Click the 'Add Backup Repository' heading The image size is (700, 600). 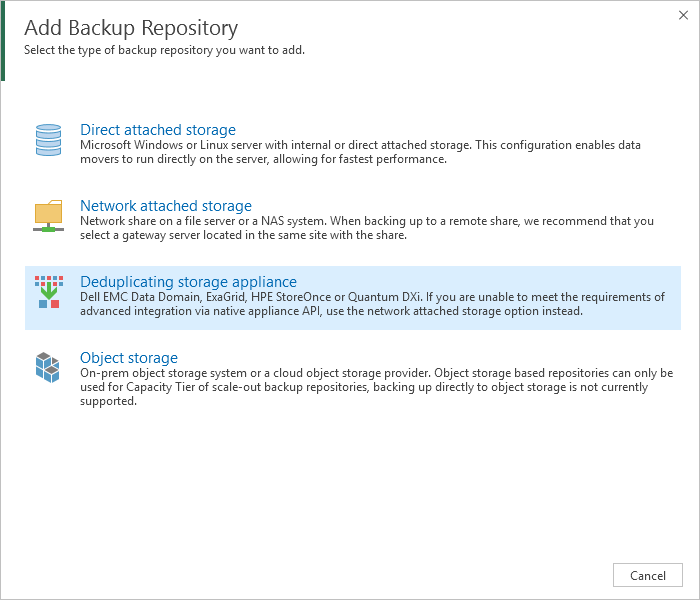point(131,28)
